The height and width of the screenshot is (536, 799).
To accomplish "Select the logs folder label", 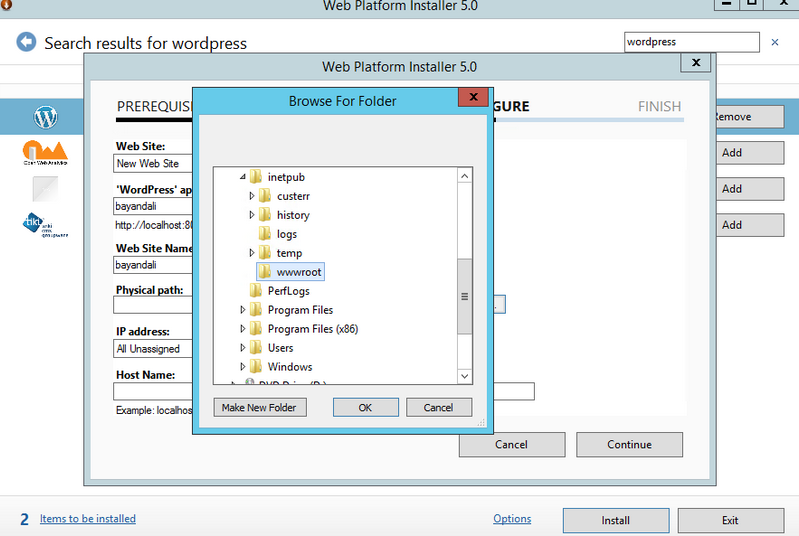I will (287, 234).
